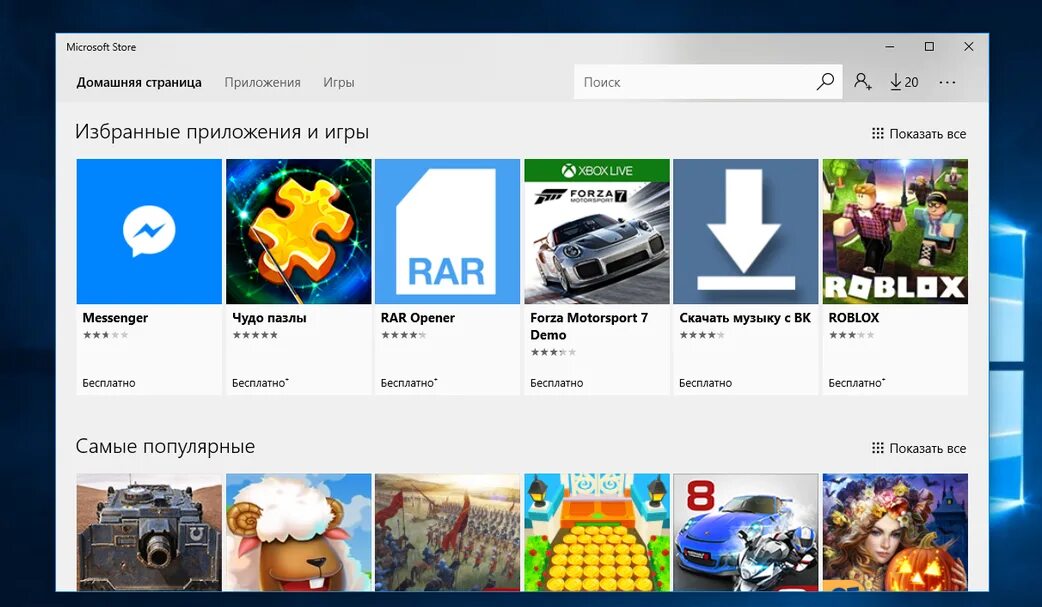Click the Бесплатно price under Messenger
This screenshot has height=607, width=1042.
[x=109, y=383]
